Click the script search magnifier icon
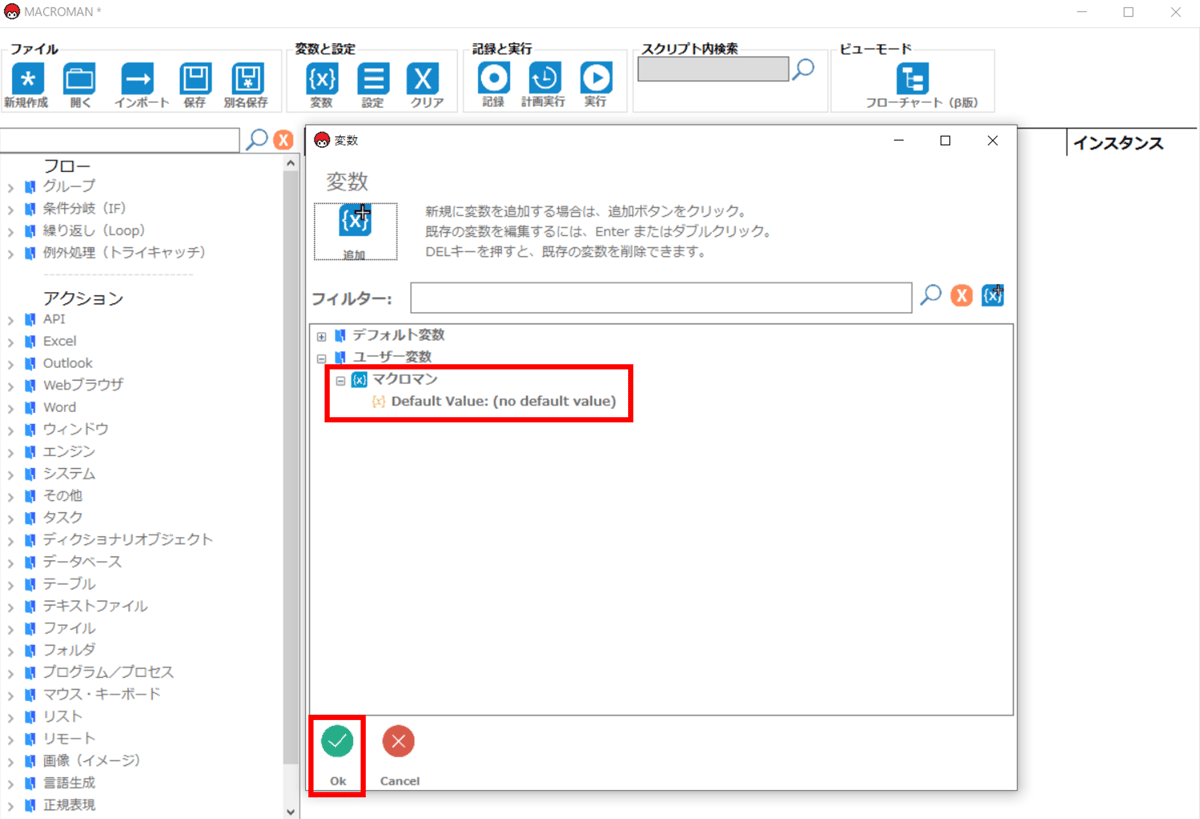This screenshot has height=819, width=1200. (x=803, y=69)
